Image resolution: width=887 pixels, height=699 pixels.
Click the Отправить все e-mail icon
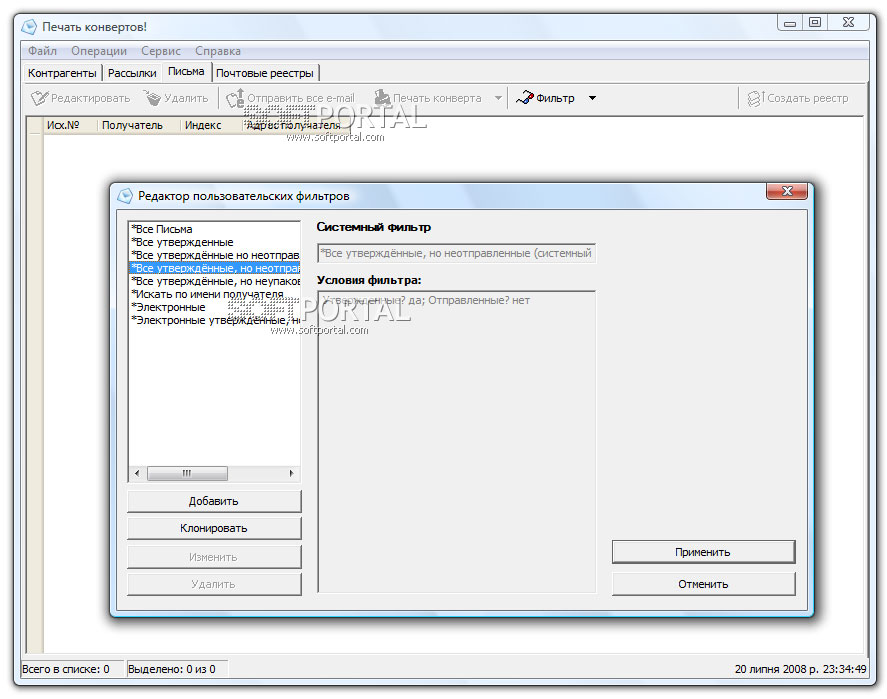[x=235, y=98]
